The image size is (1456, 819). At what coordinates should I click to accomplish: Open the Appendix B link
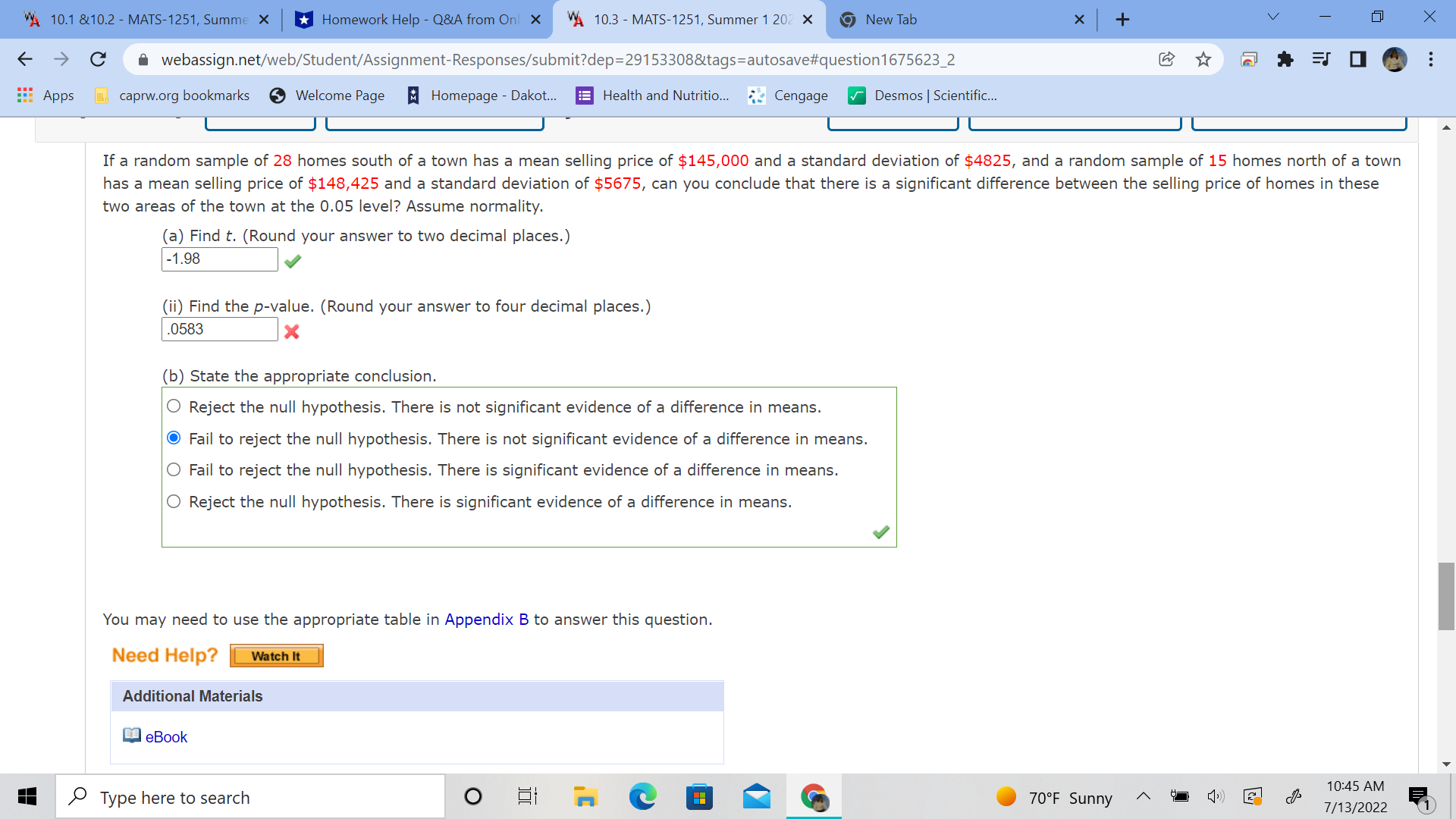486,620
